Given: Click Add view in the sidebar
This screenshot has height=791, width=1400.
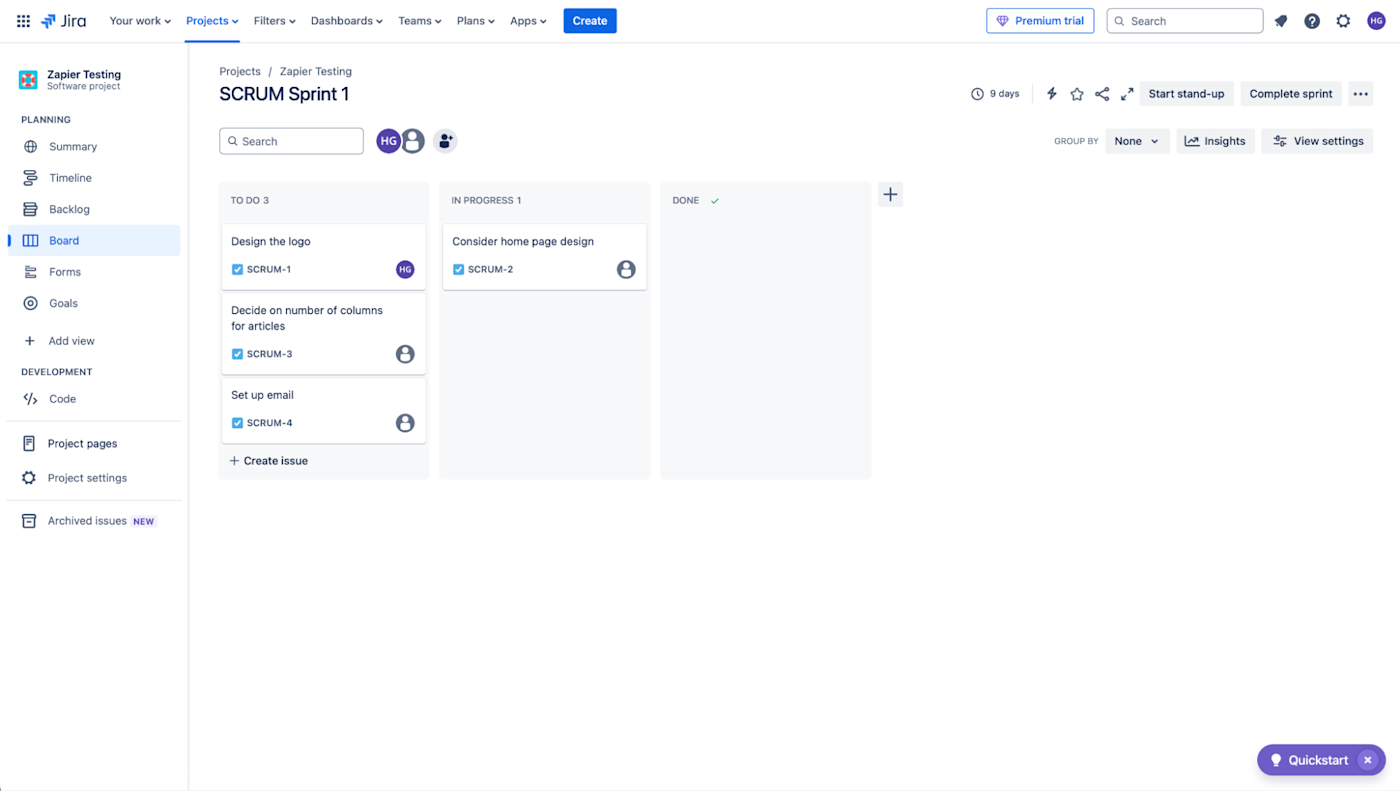Looking at the screenshot, I should (94, 341).
